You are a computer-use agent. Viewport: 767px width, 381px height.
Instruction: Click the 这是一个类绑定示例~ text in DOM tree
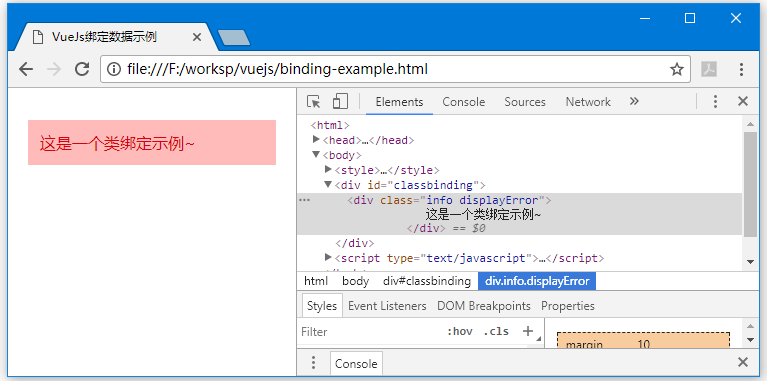click(x=483, y=215)
